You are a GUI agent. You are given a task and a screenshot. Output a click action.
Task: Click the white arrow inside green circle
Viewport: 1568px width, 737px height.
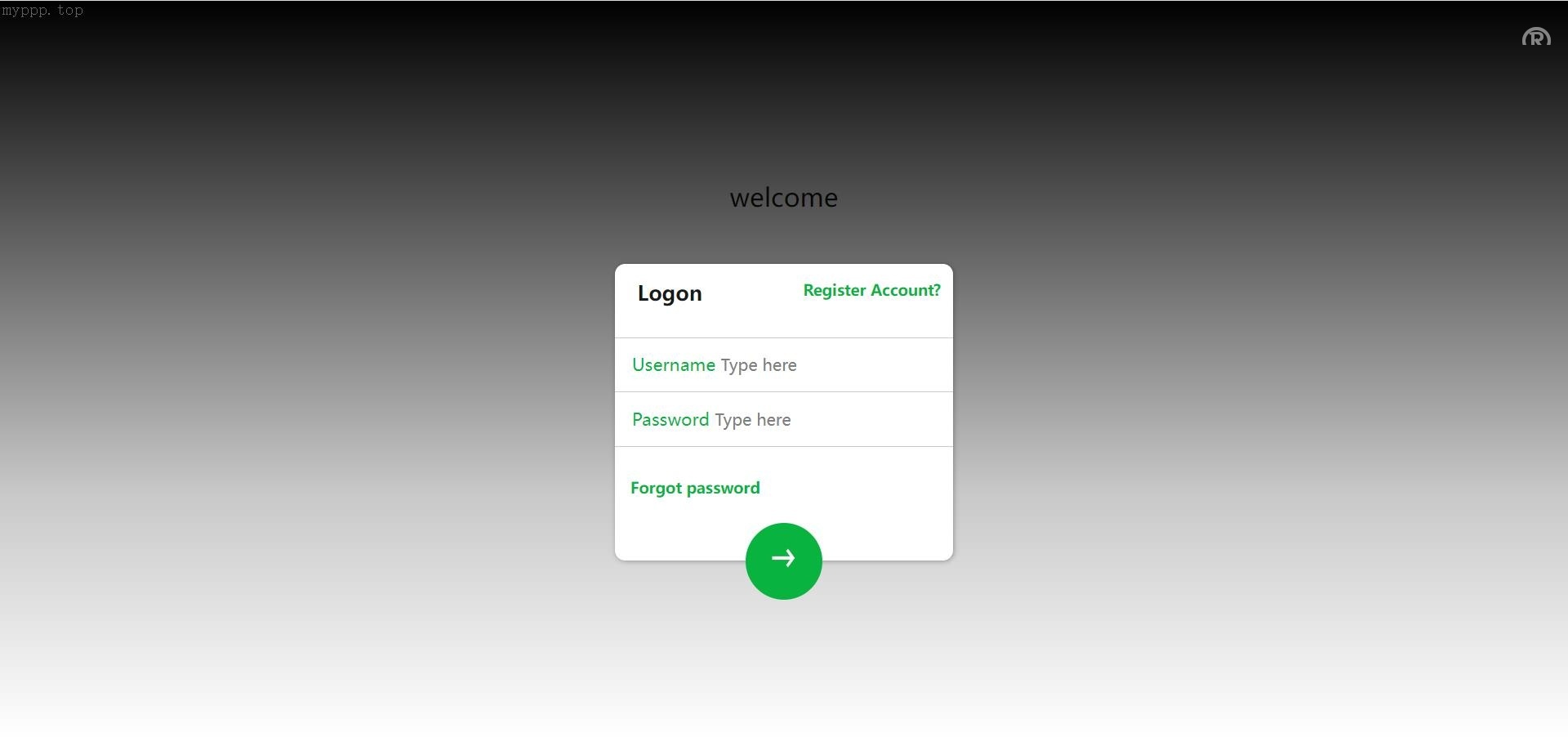coord(783,558)
